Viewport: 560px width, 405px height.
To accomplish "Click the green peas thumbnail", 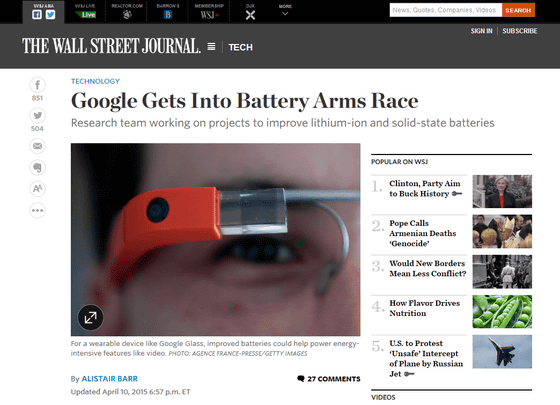I will (502, 311).
